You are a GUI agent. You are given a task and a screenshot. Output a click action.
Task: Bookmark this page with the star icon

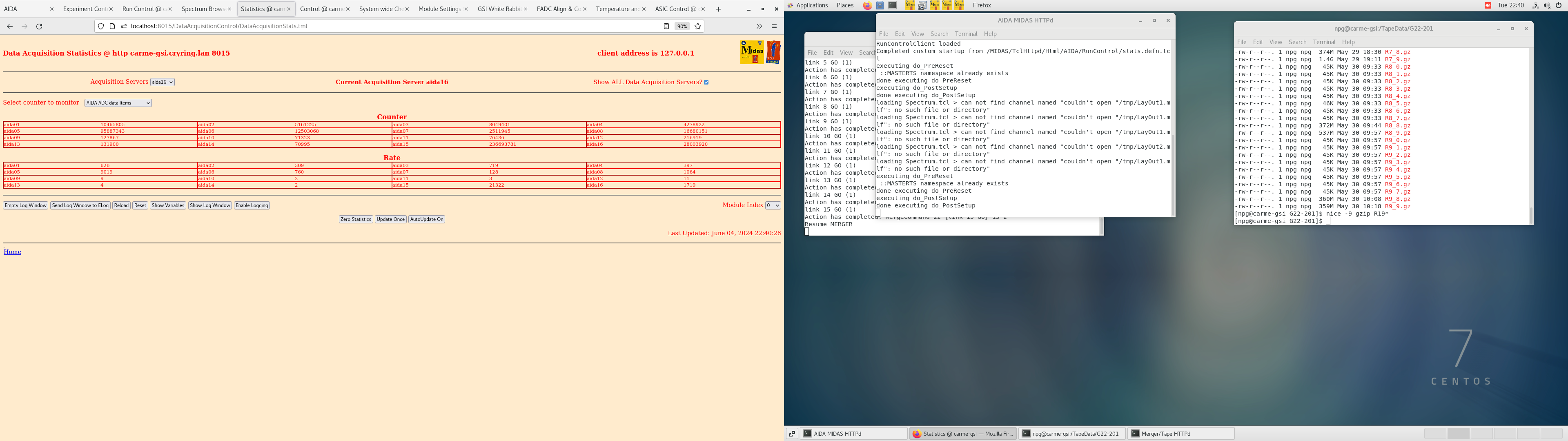point(698,26)
